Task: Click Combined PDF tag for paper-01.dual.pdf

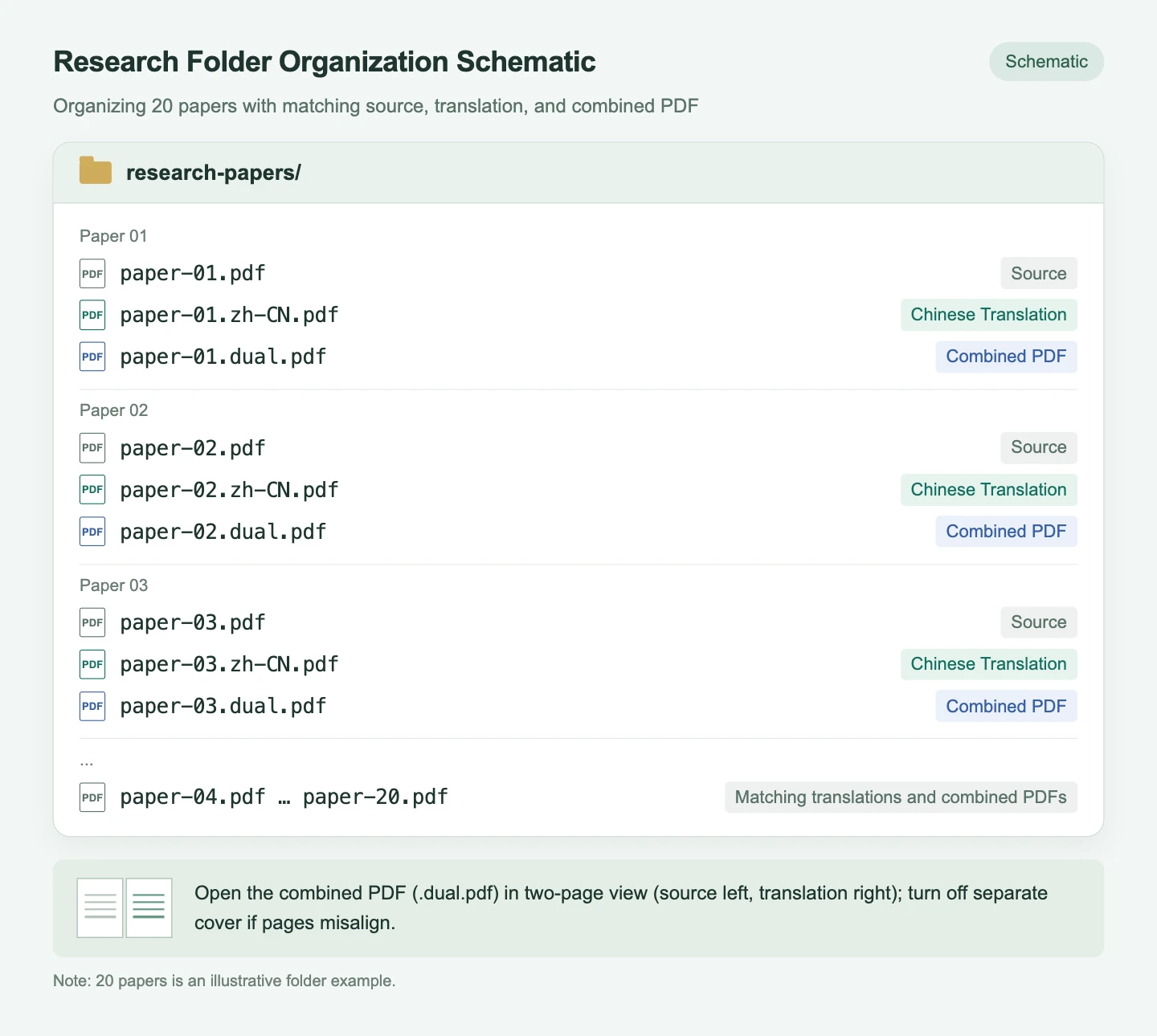Action: [x=1006, y=357]
